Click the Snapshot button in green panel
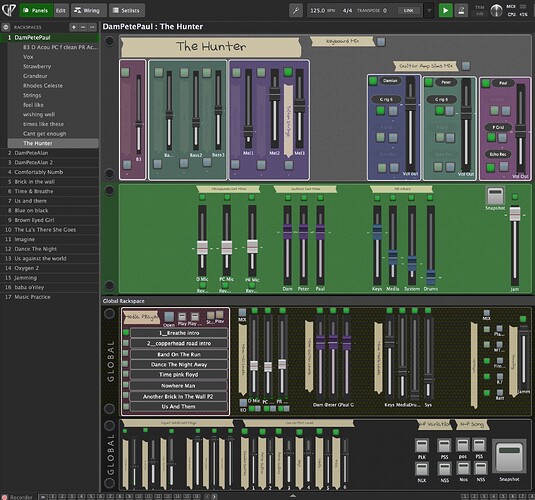The image size is (535, 500). click(x=495, y=196)
